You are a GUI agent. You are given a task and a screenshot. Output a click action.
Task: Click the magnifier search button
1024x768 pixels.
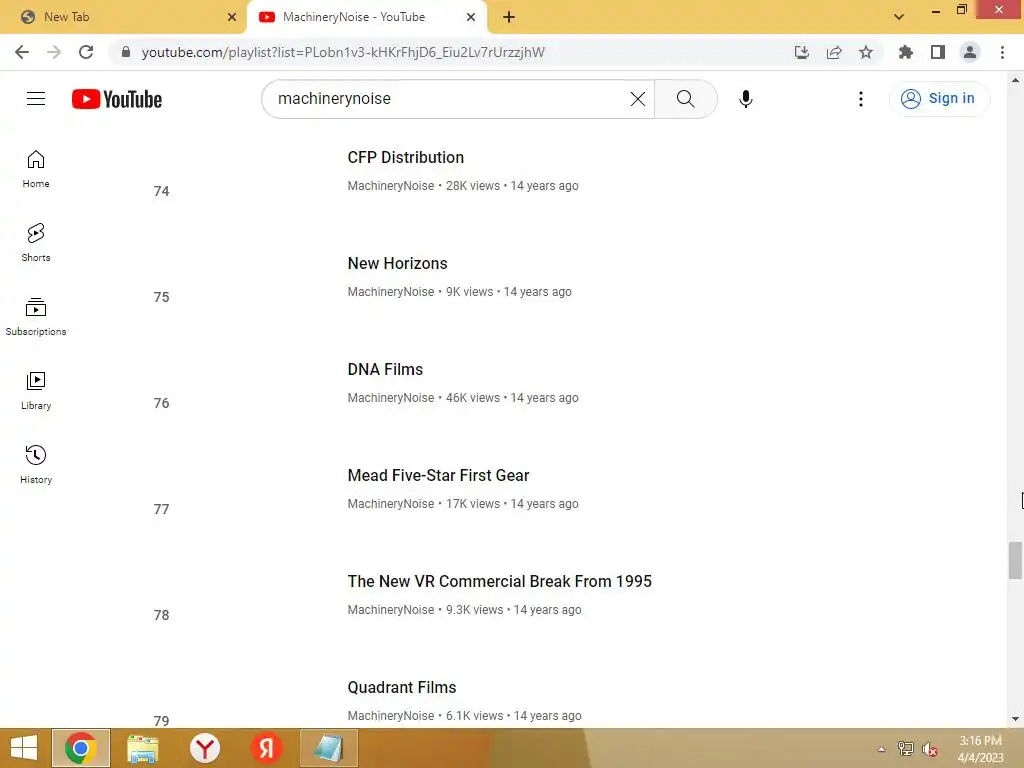685,99
